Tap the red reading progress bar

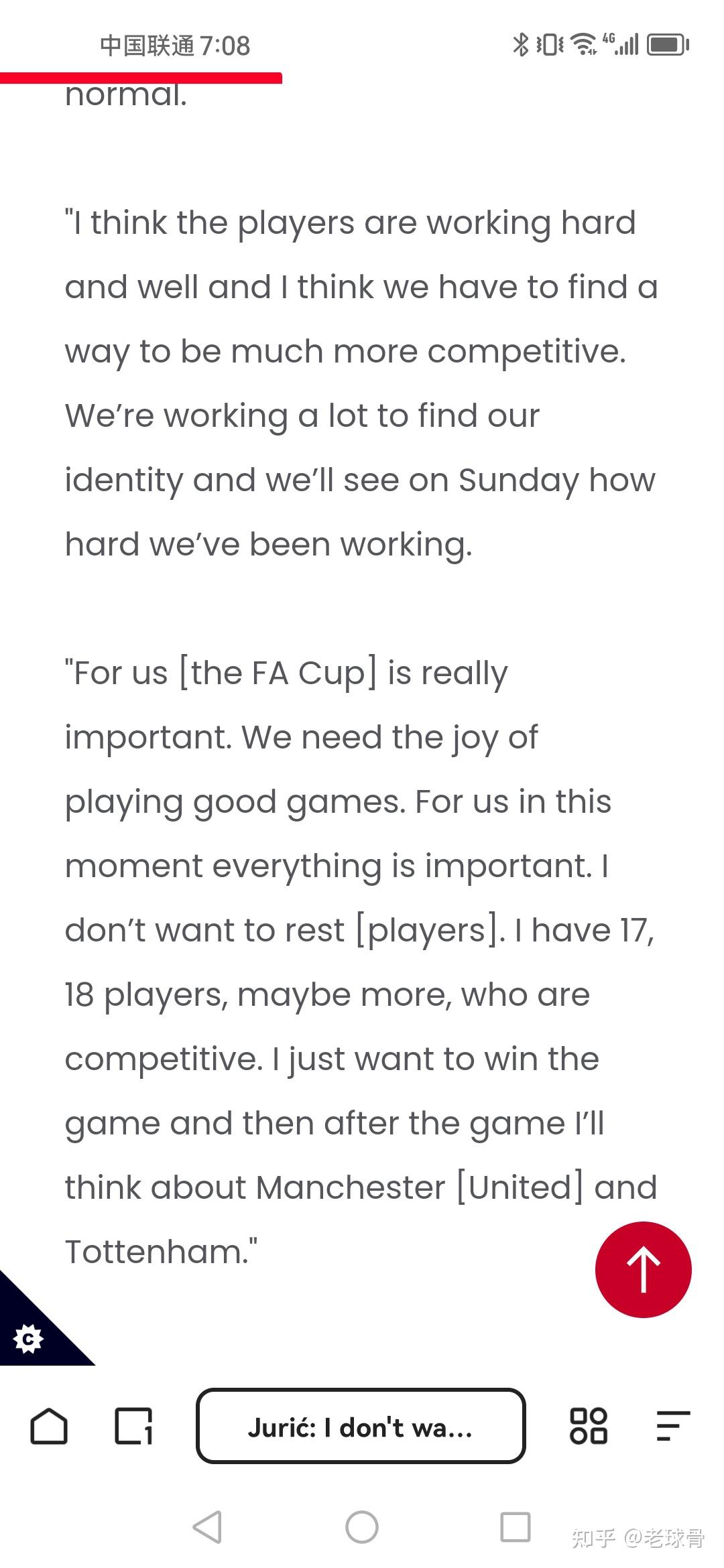(x=141, y=78)
